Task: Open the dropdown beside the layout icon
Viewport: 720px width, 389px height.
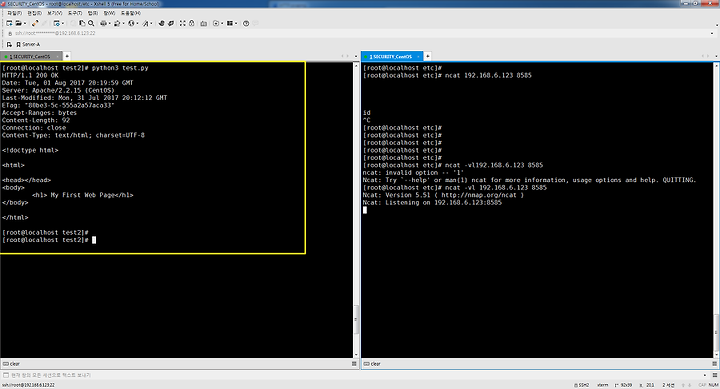Action: [x=236, y=23]
